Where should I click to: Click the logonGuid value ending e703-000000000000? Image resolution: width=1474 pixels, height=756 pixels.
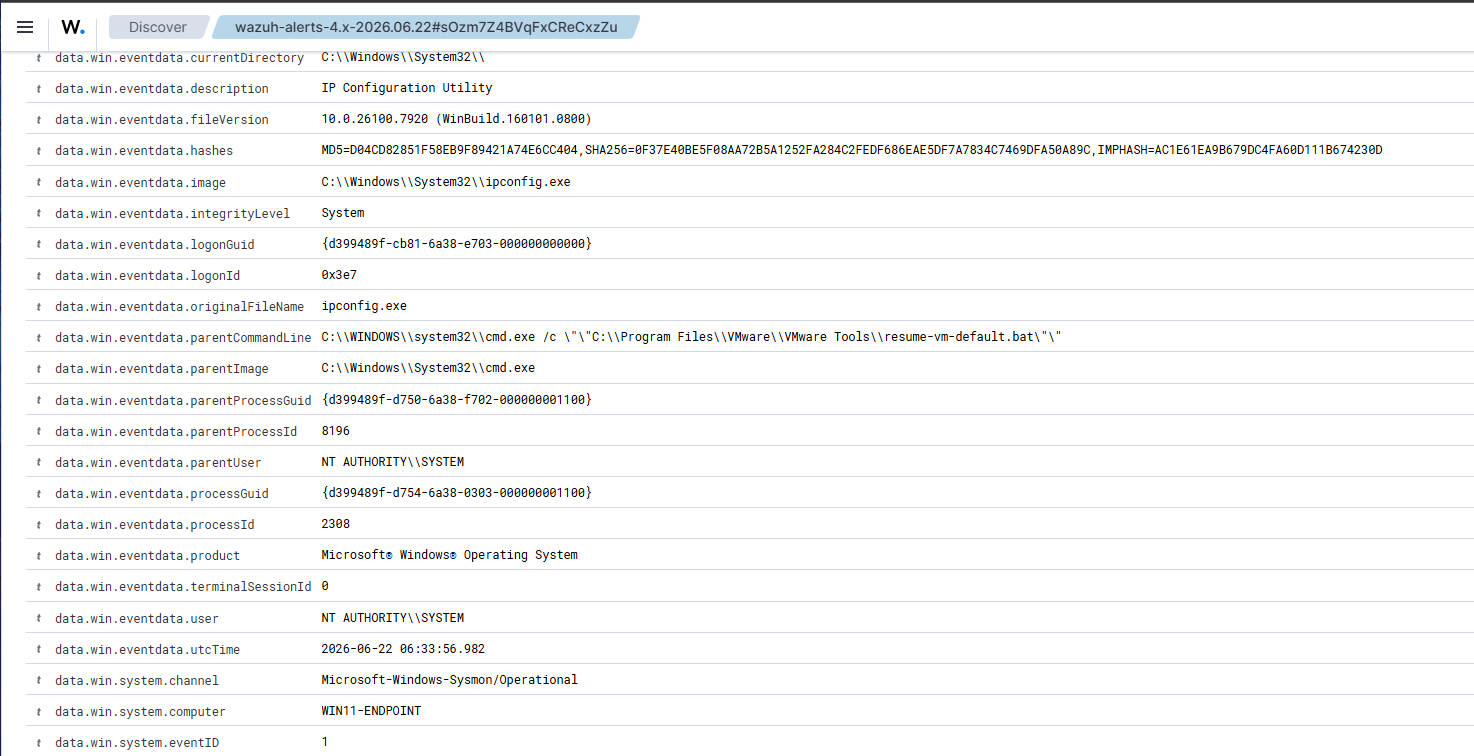click(457, 244)
